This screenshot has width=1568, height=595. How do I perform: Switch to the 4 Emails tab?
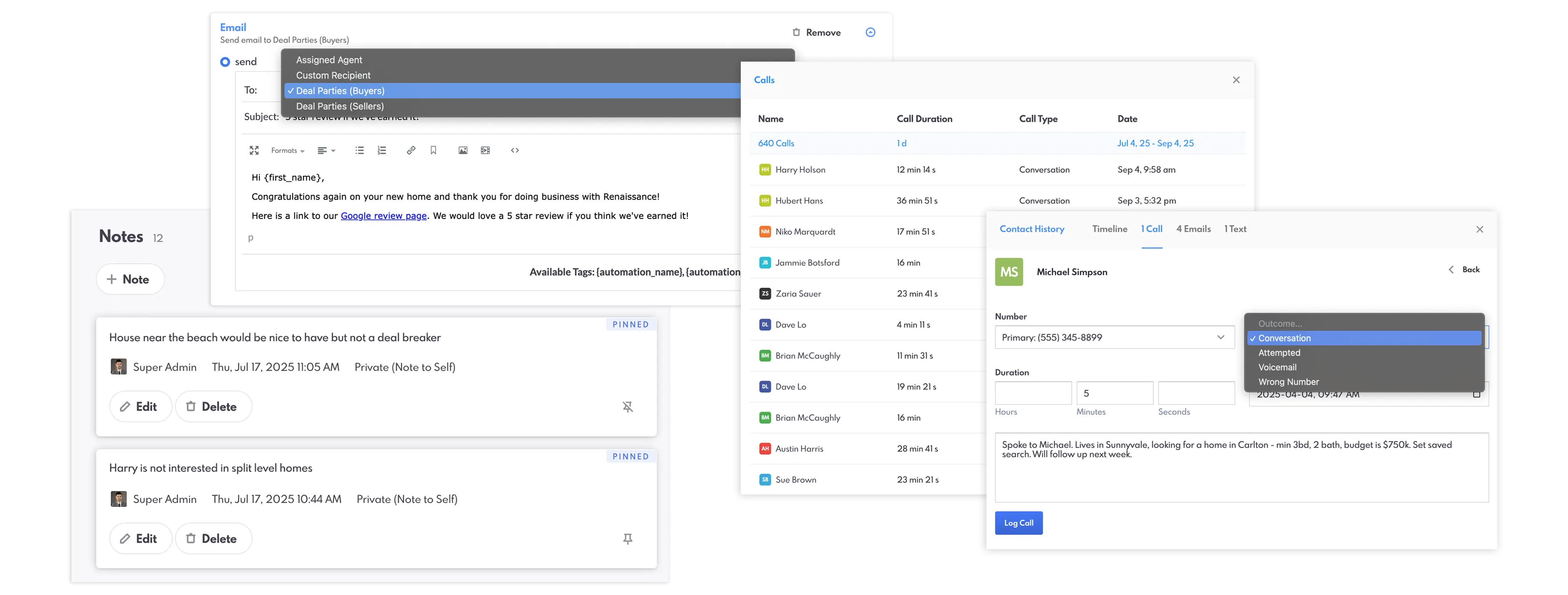(x=1193, y=229)
